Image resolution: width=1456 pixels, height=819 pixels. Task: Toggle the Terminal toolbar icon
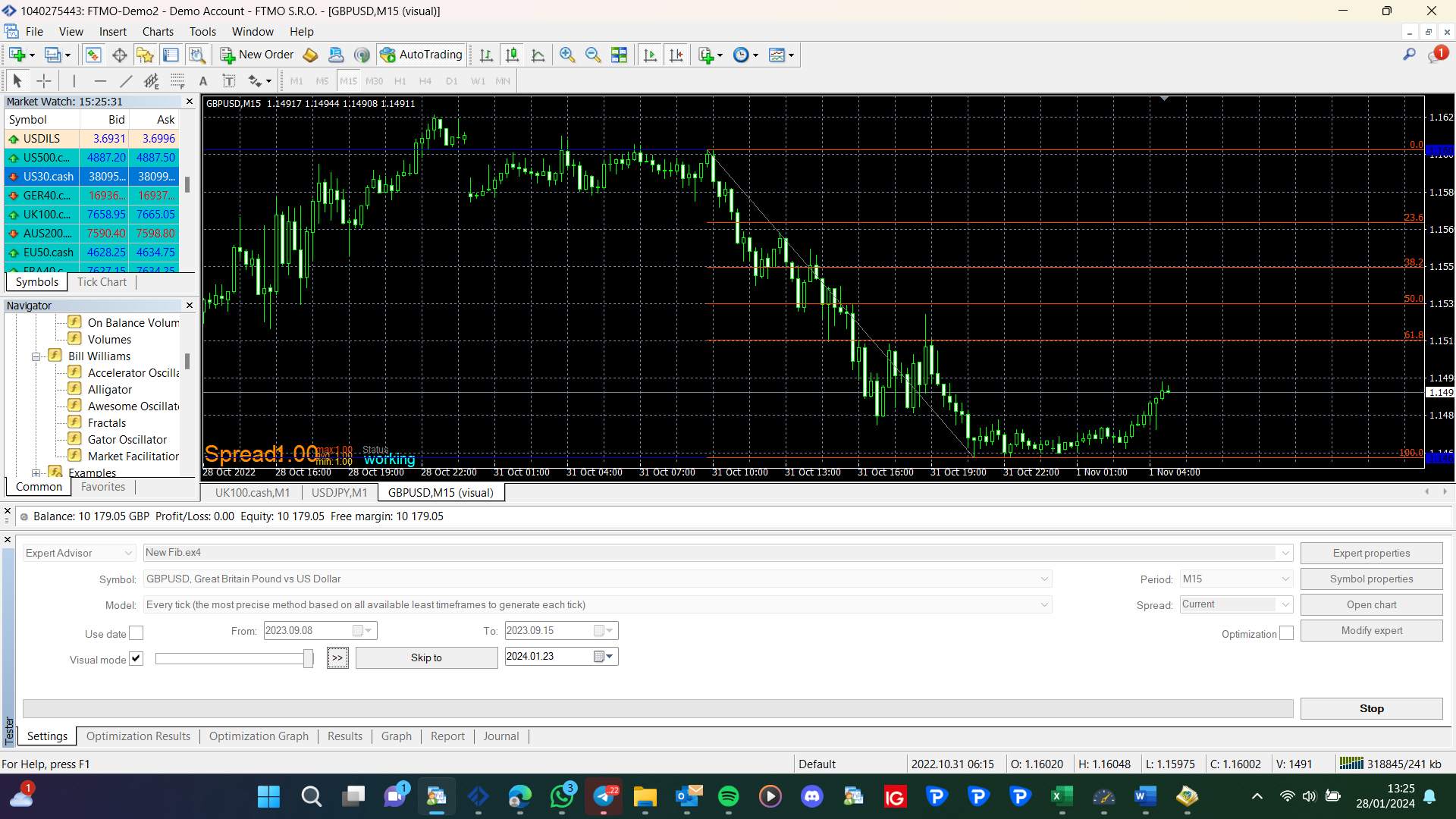tap(171, 55)
